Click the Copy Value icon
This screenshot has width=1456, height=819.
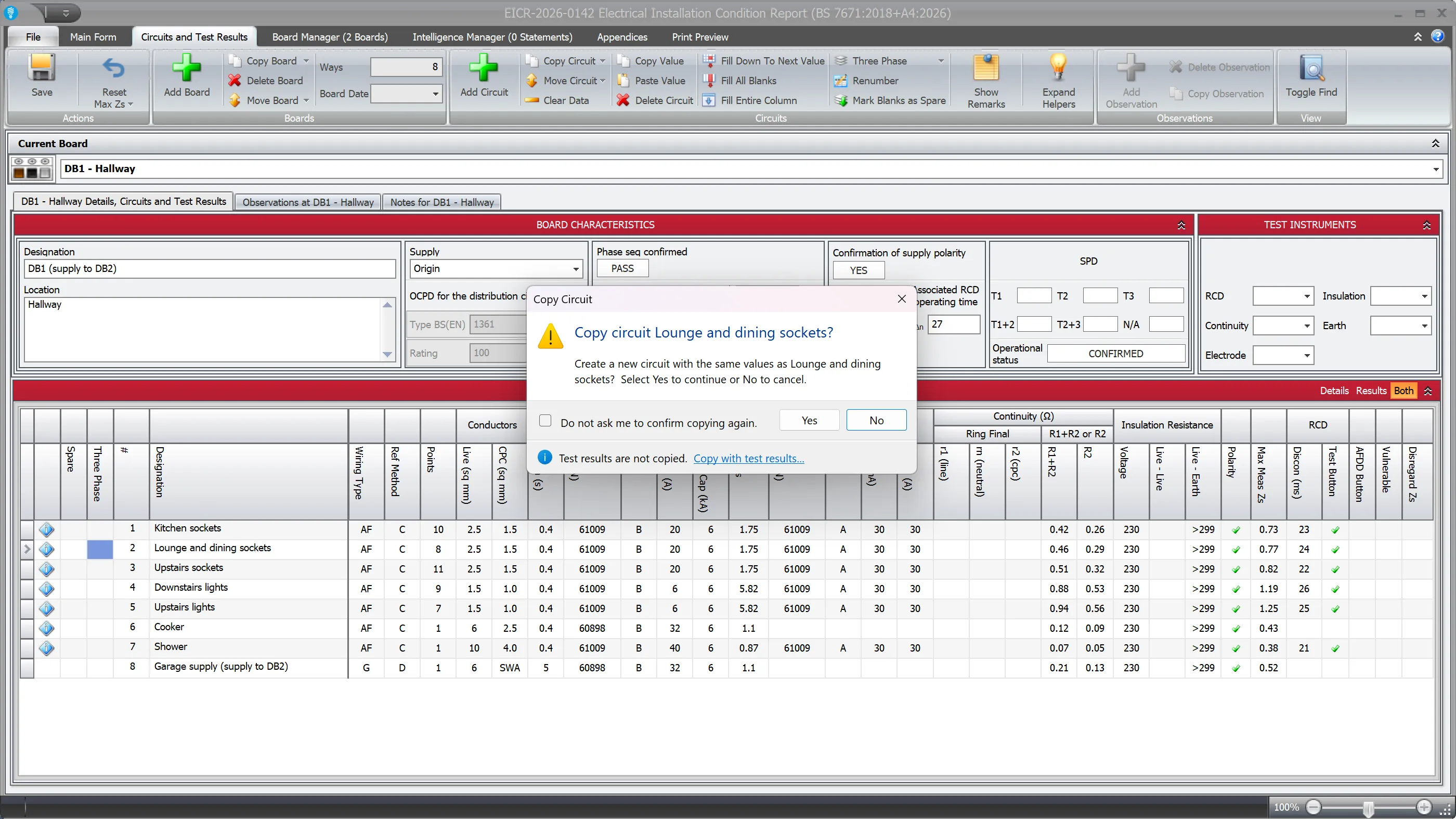pyautogui.click(x=623, y=60)
